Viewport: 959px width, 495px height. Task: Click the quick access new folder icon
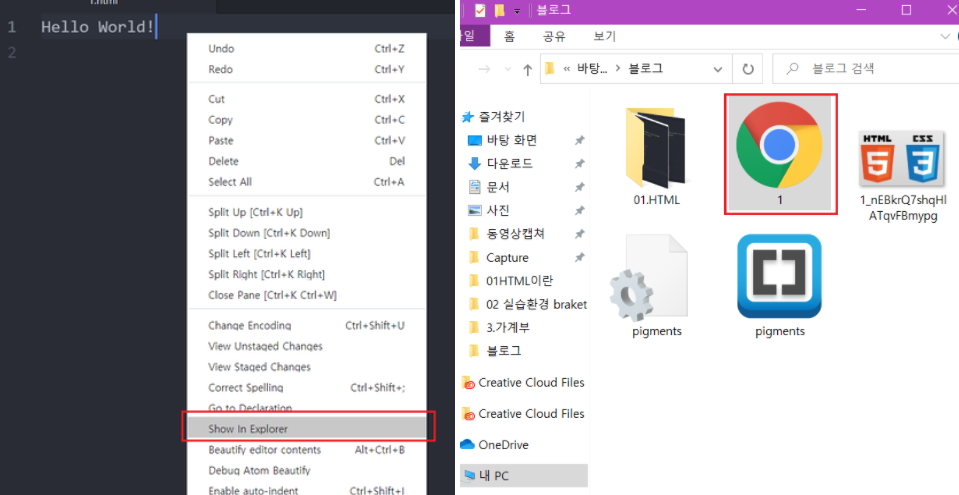[x=500, y=10]
